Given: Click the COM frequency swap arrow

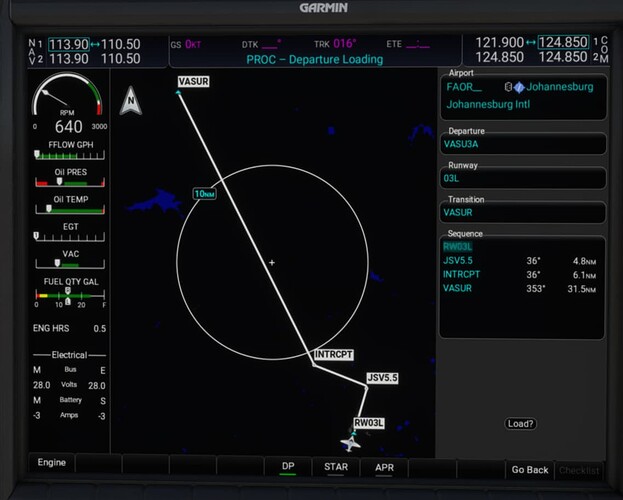Looking at the screenshot, I should [531, 42].
